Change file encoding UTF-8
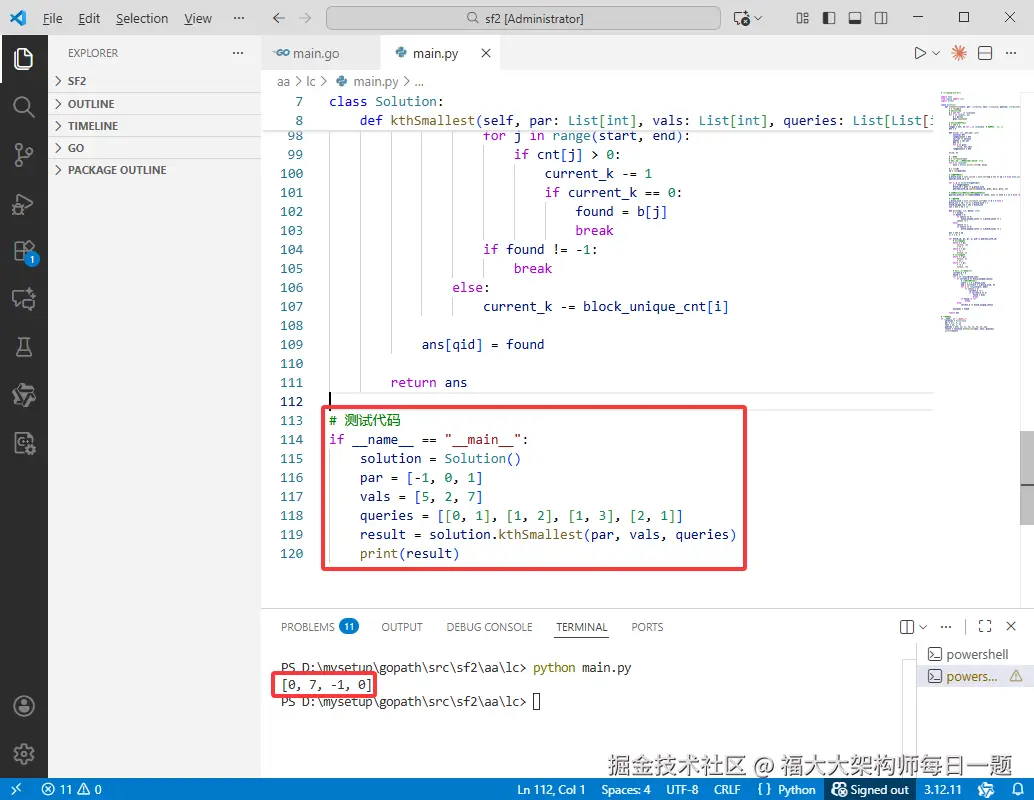 click(x=682, y=789)
